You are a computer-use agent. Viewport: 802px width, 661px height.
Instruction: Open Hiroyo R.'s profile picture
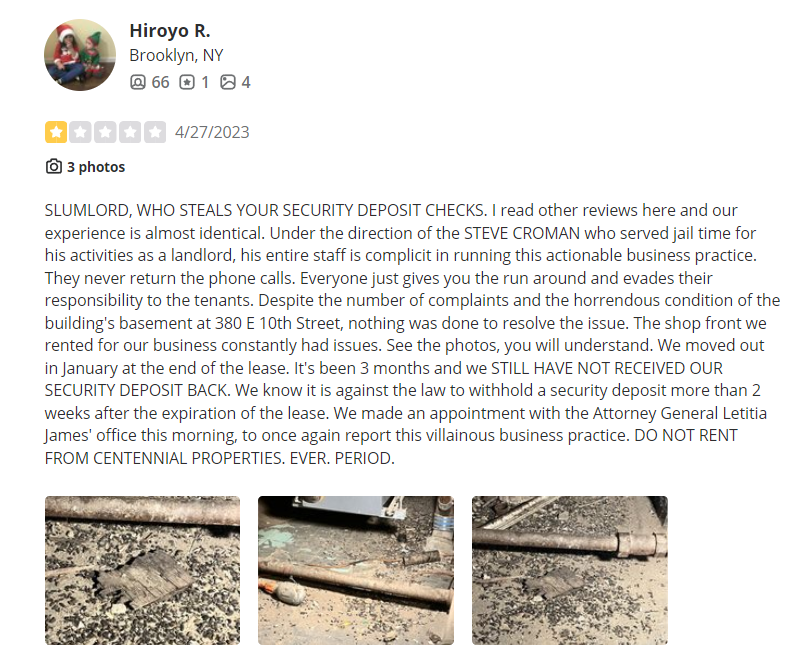click(x=80, y=55)
